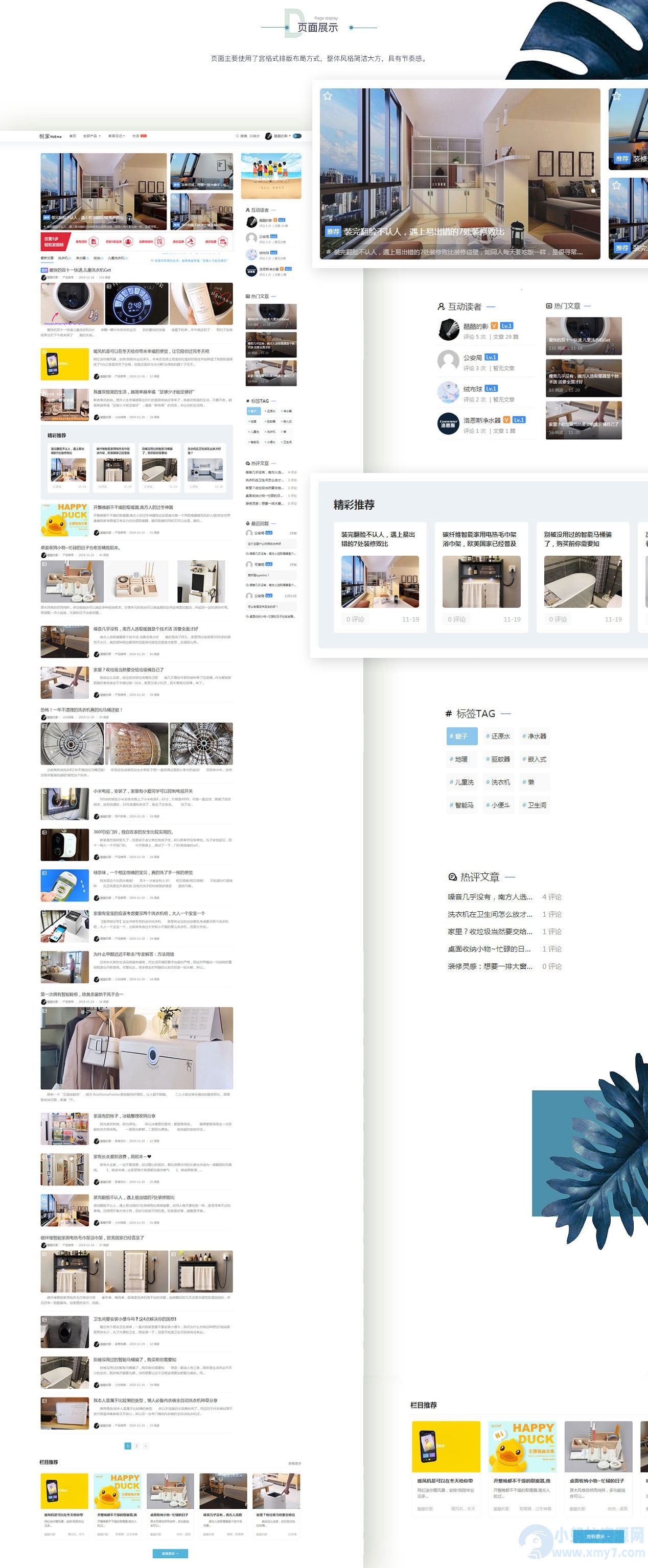Click the 查看更多 button at page bottom
648x1568 pixels.
pos(170,1553)
